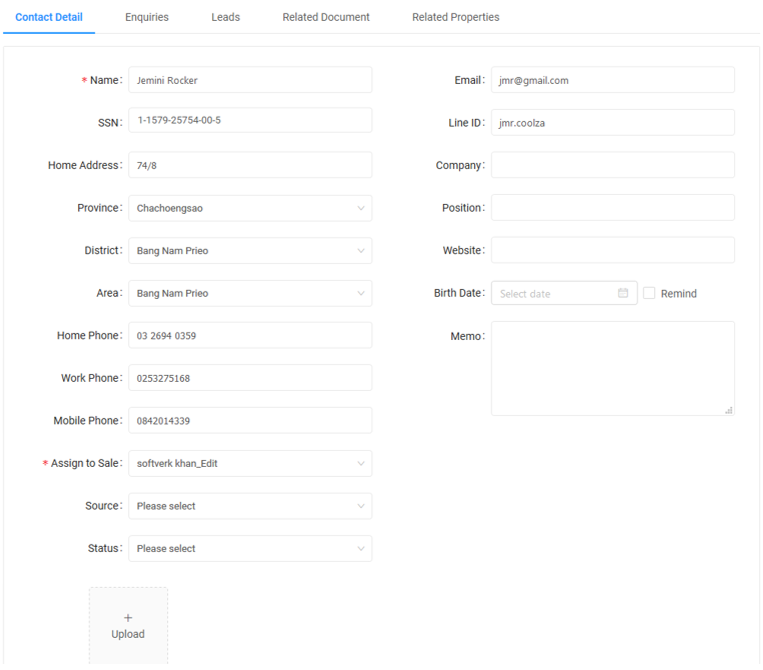Open the Area dropdown list
Image resolution: width=763 pixels, height=670 pixels.
click(250, 293)
